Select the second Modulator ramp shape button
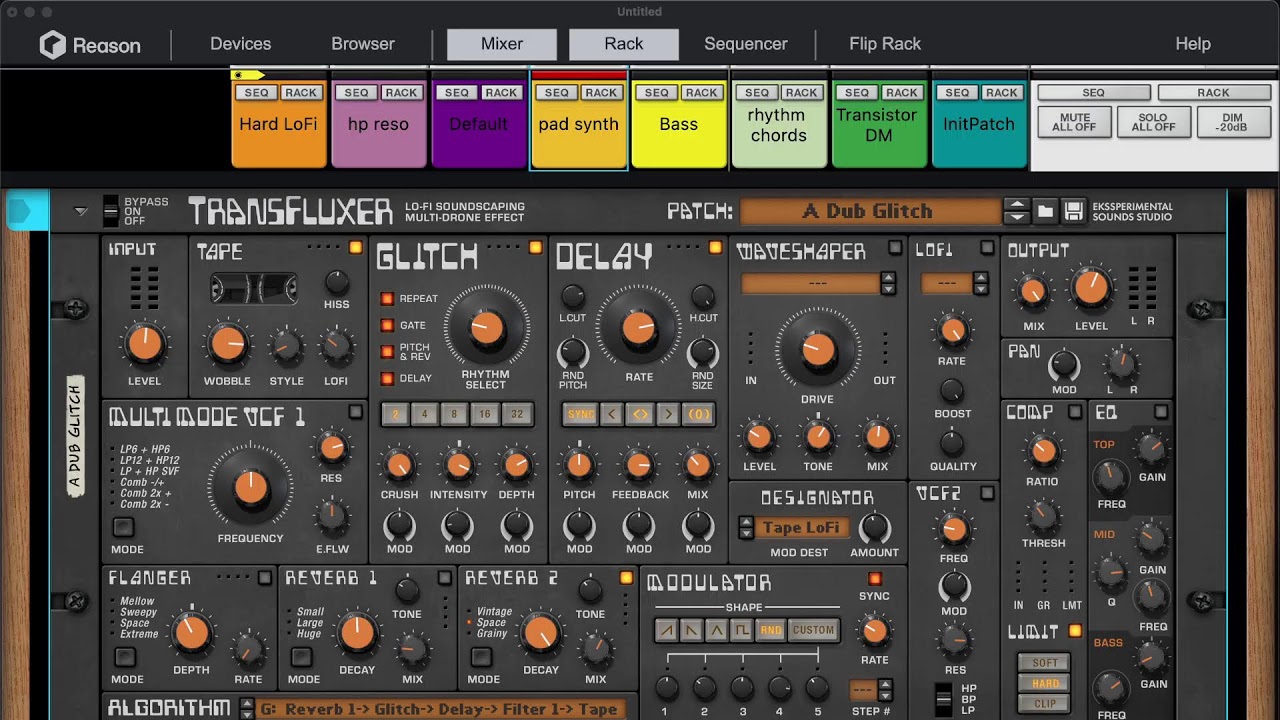The height and width of the screenshot is (720, 1280). [x=691, y=630]
